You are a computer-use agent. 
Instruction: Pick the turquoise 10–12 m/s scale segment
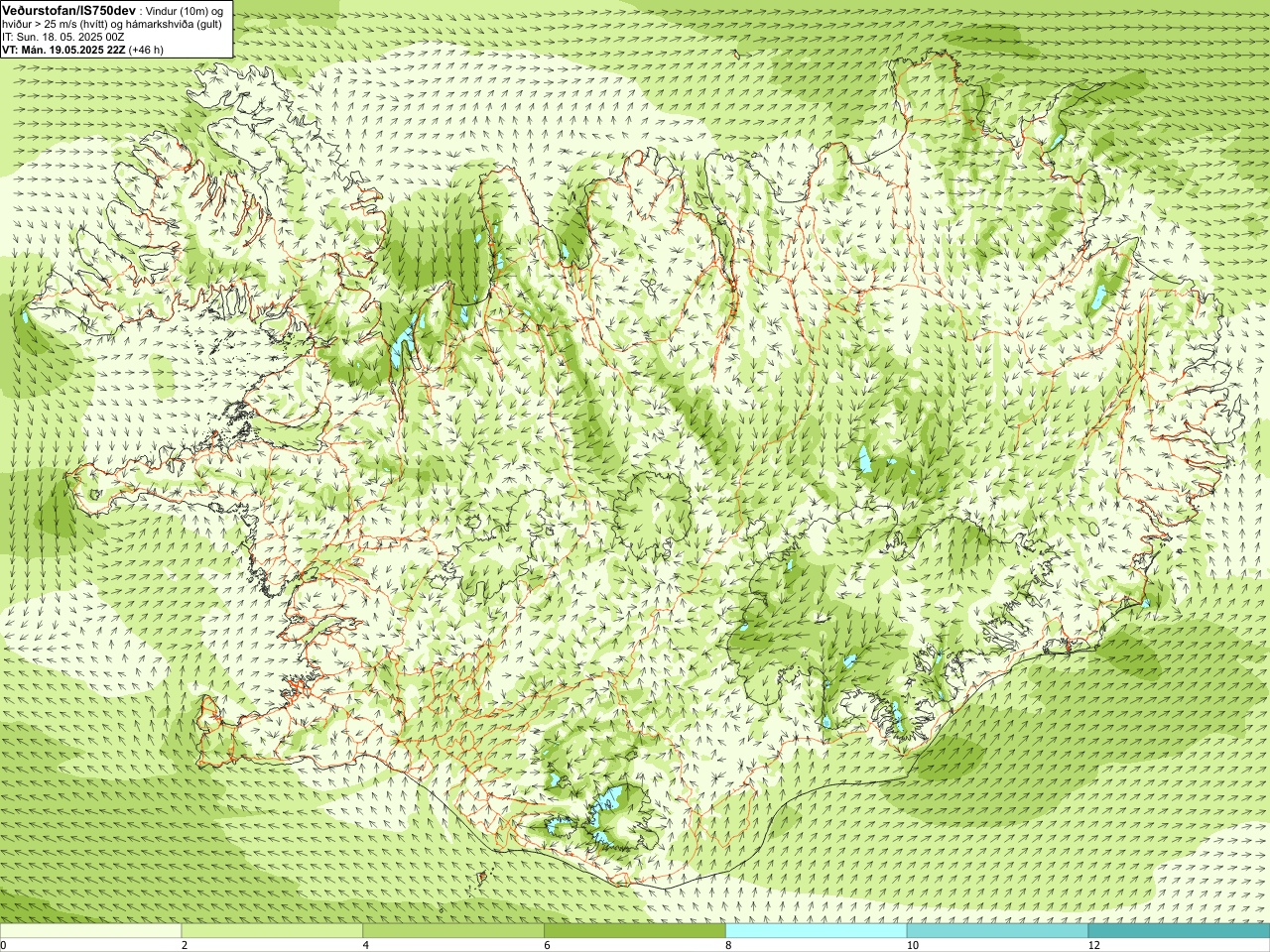(x=997, y=931)
